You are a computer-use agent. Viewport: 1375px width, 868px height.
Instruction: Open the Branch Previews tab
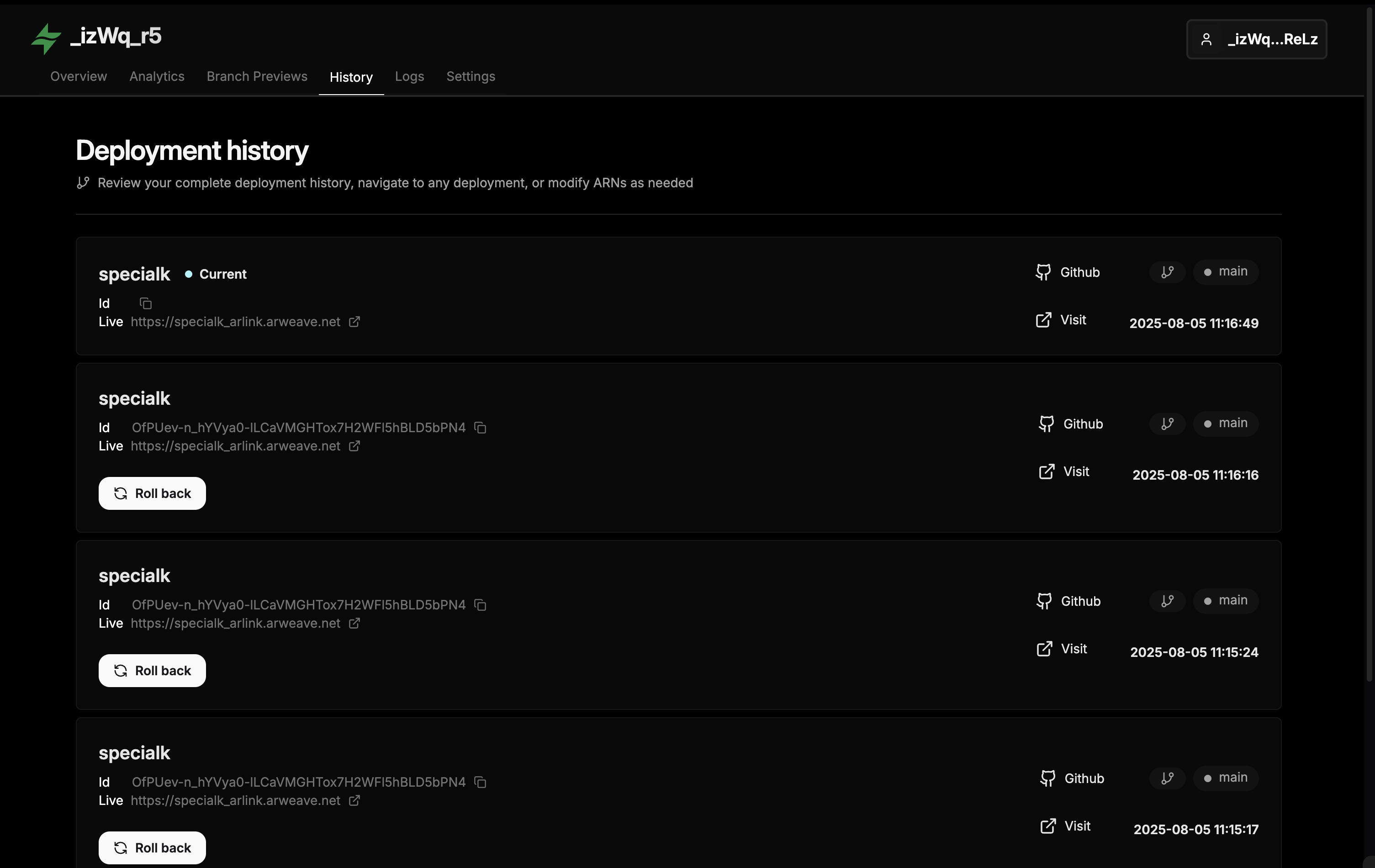point(256,77)
